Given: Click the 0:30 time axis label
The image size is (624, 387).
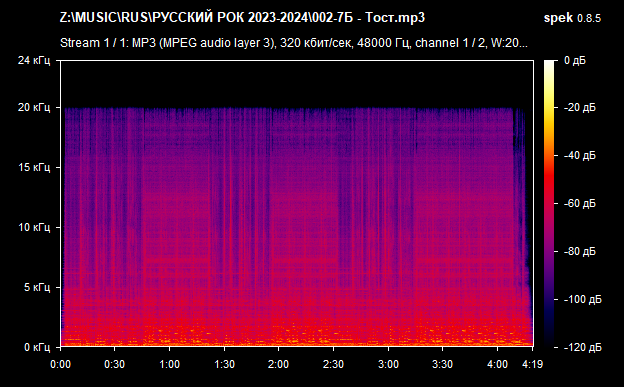Looking at the screenshot, I should (x=115, y=364).
